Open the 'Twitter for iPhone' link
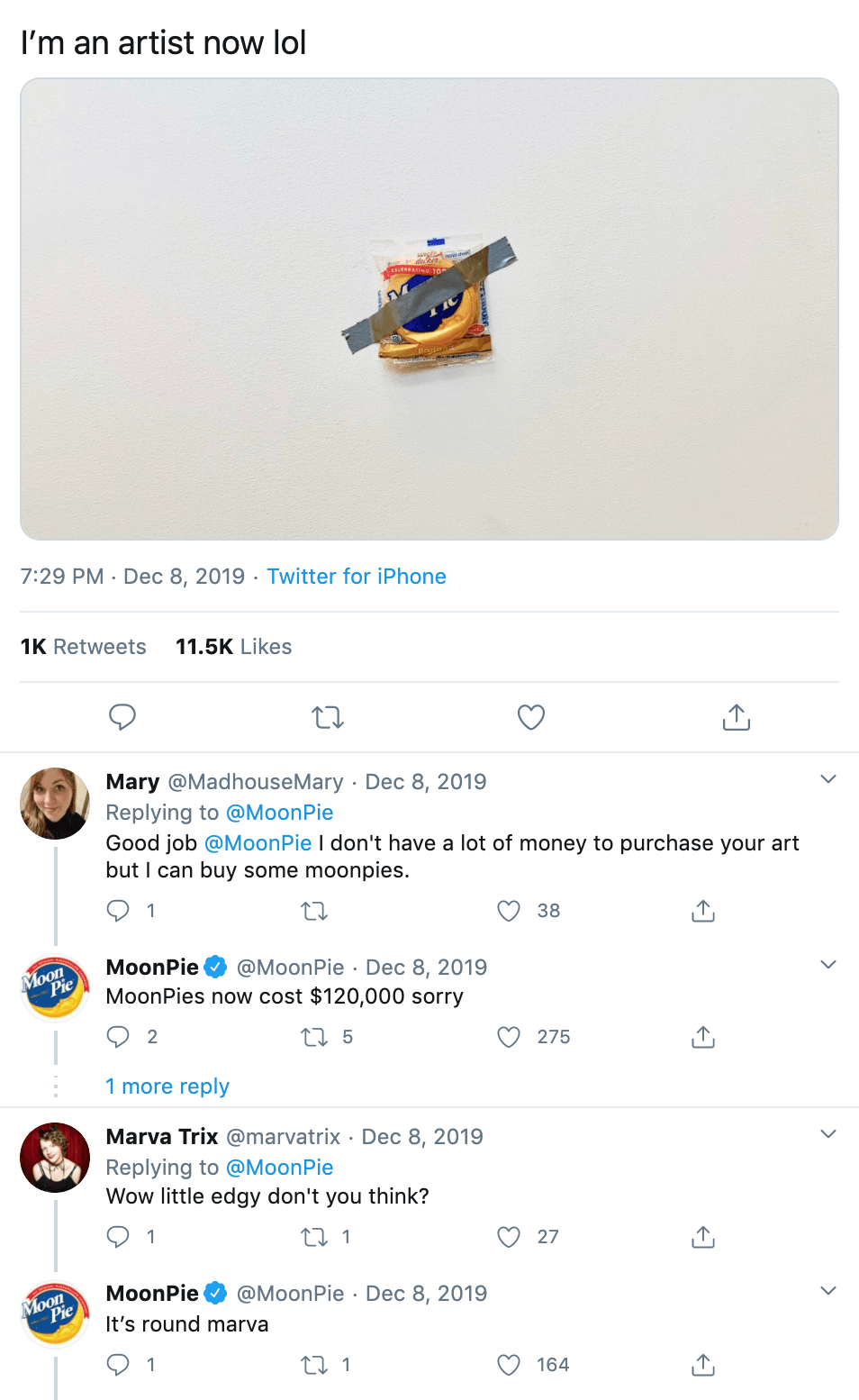This screenshot has width=859, height=1400. point(356,576)
